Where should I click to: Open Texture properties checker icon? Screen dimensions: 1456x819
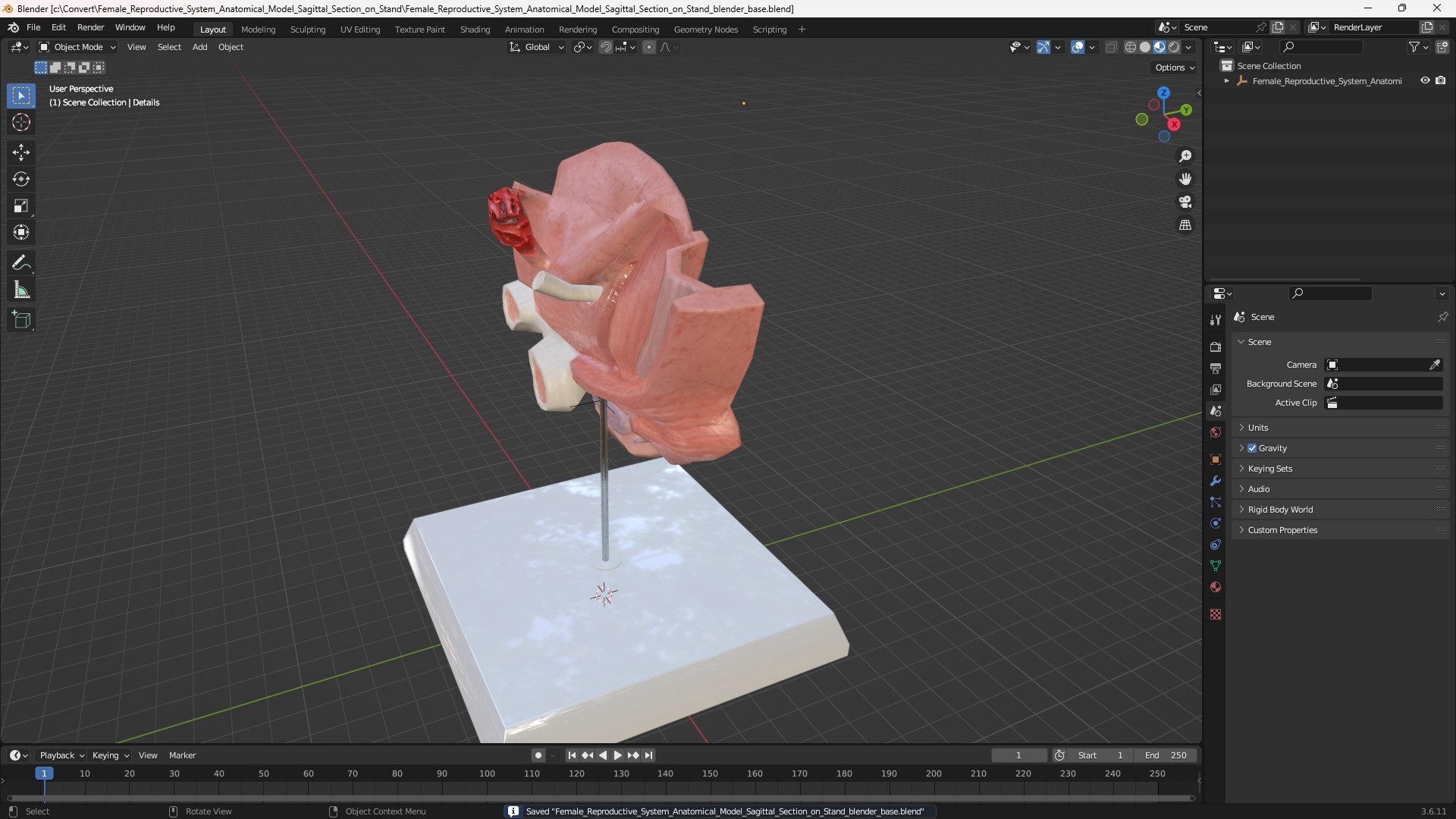(1216, 614)
